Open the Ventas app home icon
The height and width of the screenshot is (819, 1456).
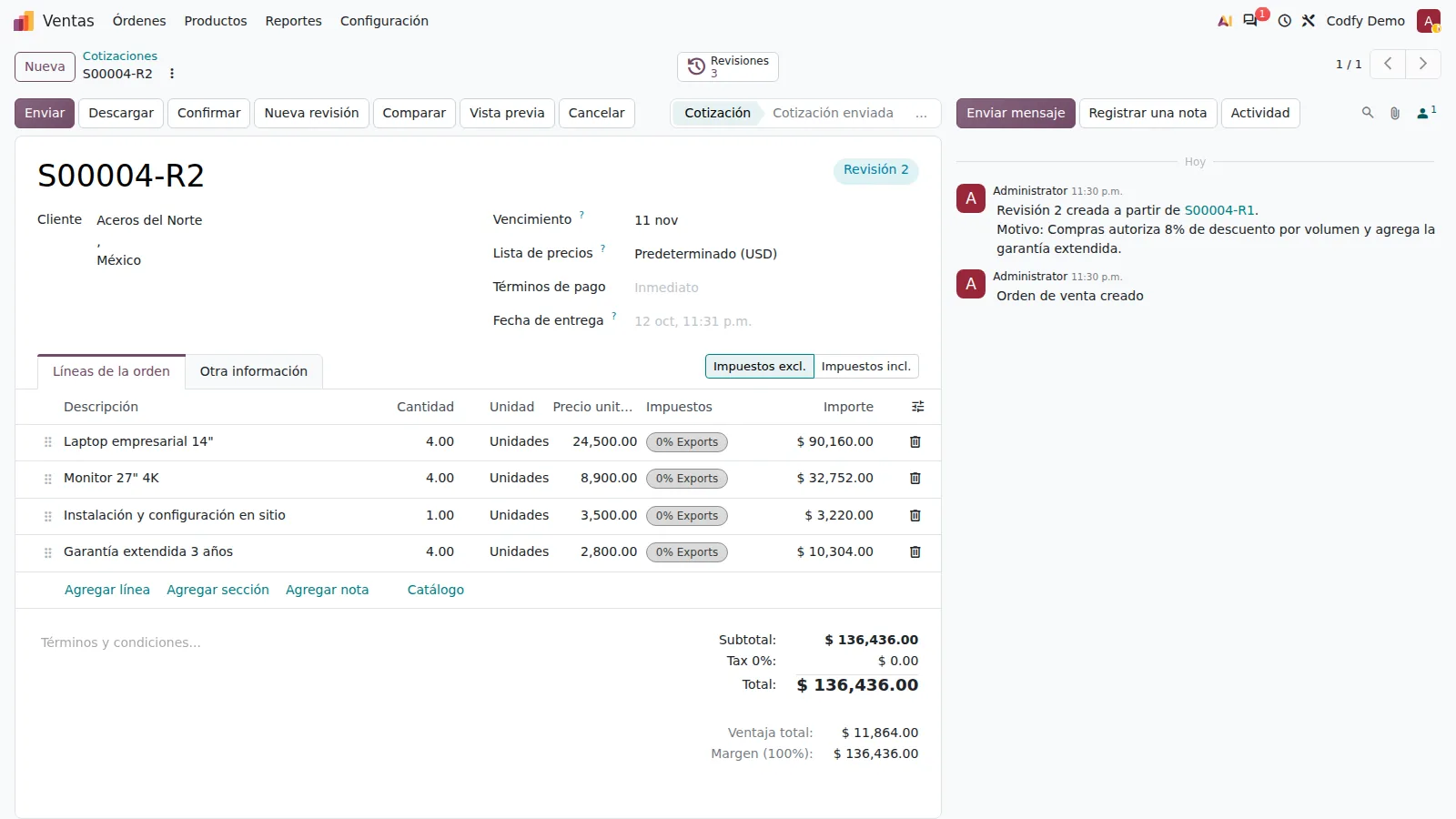(24, 21)
